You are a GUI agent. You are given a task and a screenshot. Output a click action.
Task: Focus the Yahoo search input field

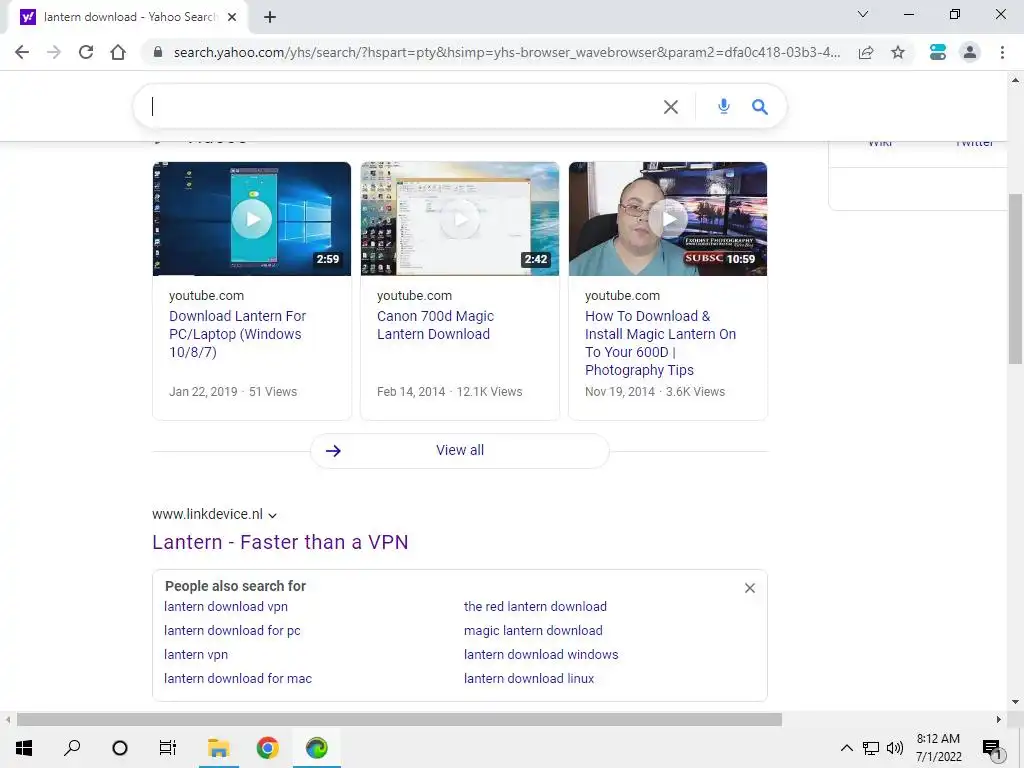click(405, 106)
